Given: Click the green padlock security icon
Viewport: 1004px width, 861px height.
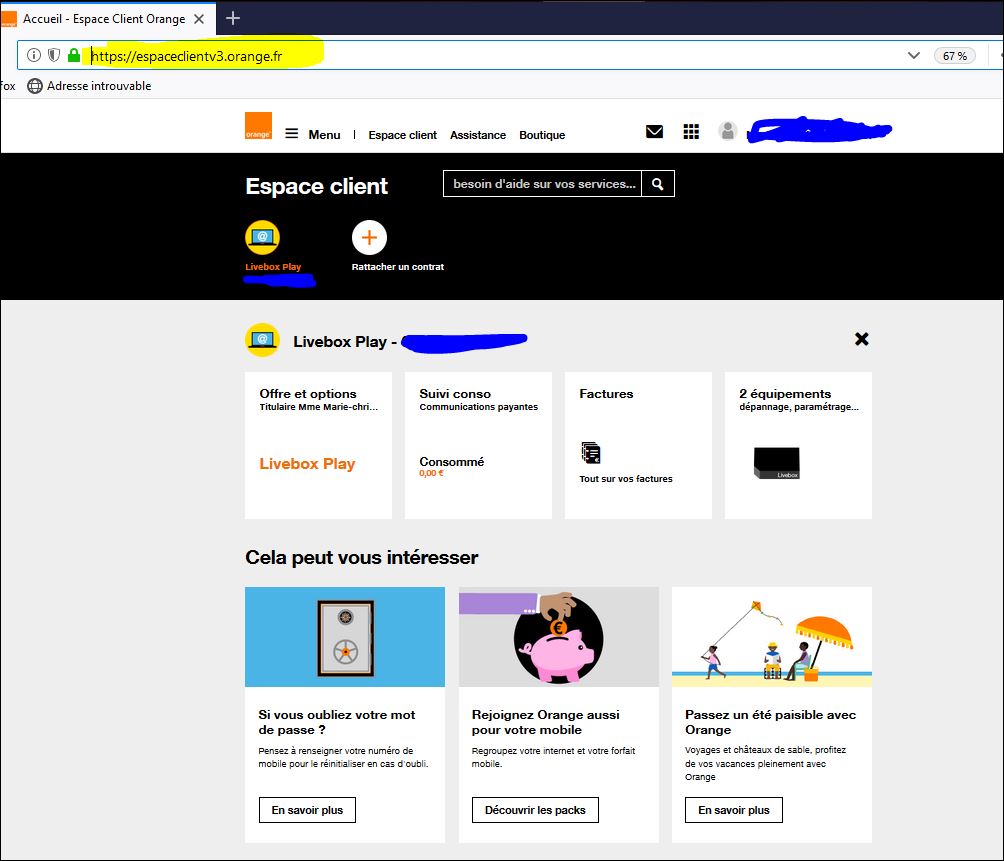Looking at the screenshot, I should 74,56.
